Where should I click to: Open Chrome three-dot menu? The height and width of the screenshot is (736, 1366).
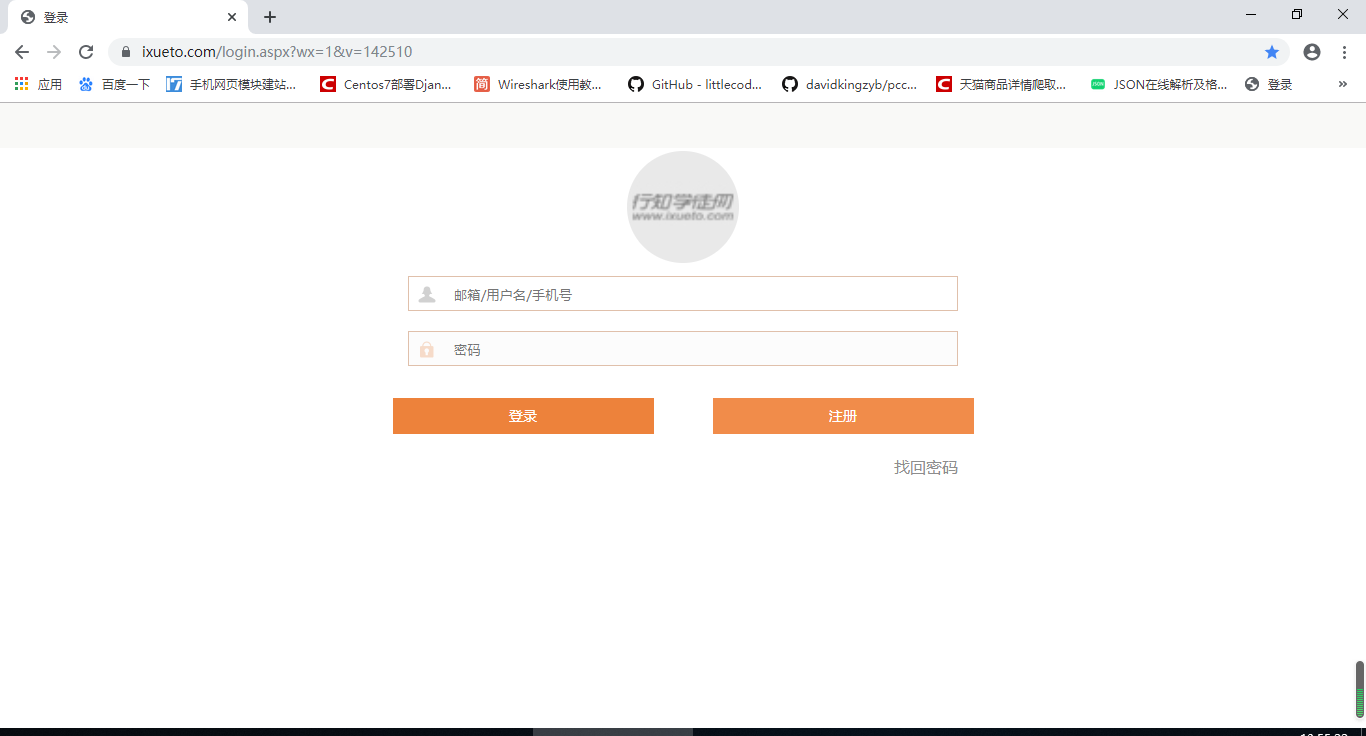coord(1344,52)
